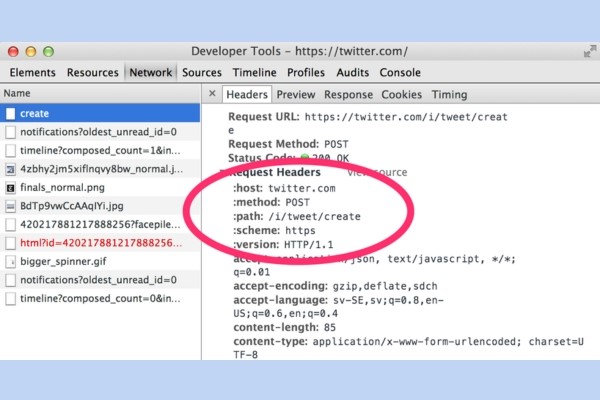600x400 pixels.
Task: Click the green status code indicator
Action: point(305,157)
